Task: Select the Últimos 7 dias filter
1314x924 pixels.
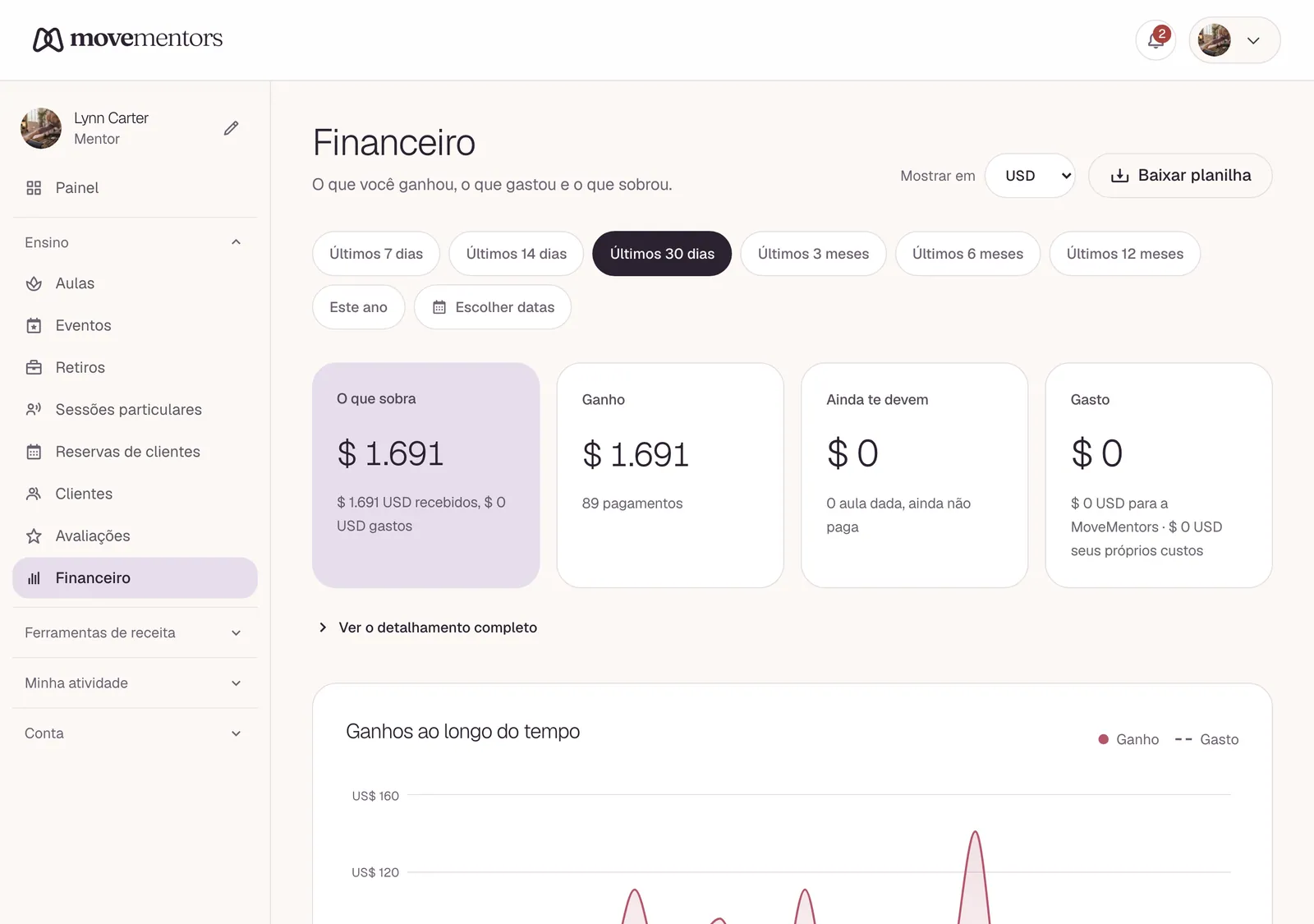Action: 376,254
